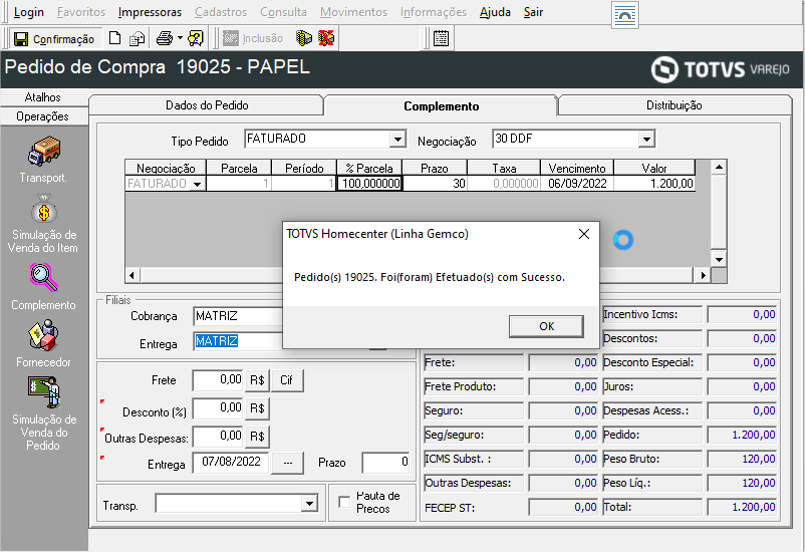This screenshot has width=805, height=552.
Task: Click the Desconto (%) value field
Action: coord(218,408)
